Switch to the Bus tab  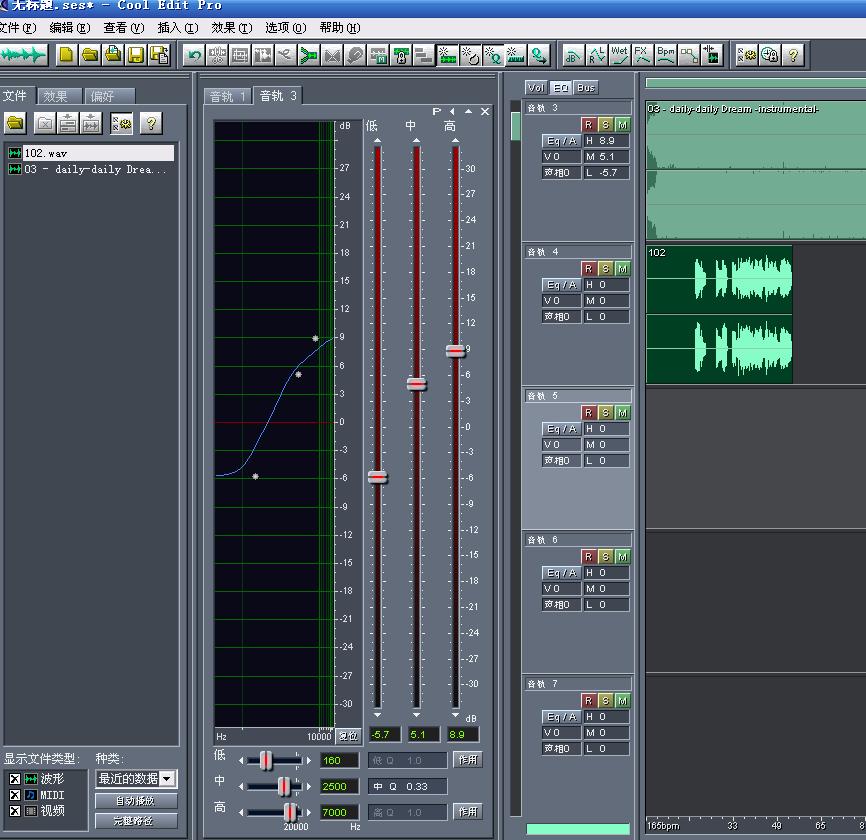(x=585, y=87)
